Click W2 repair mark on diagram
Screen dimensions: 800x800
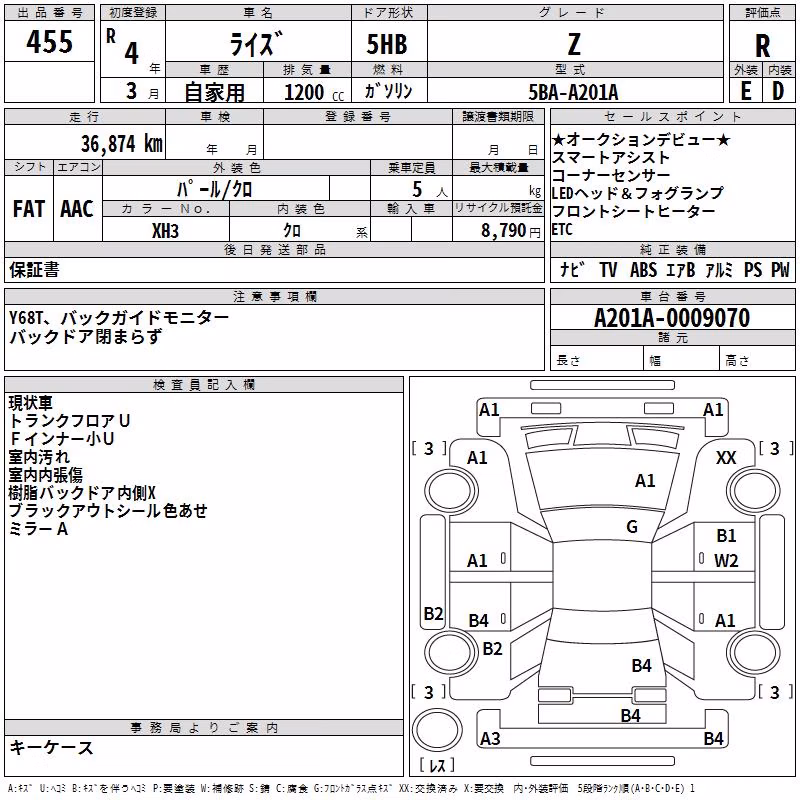[726, 561]
